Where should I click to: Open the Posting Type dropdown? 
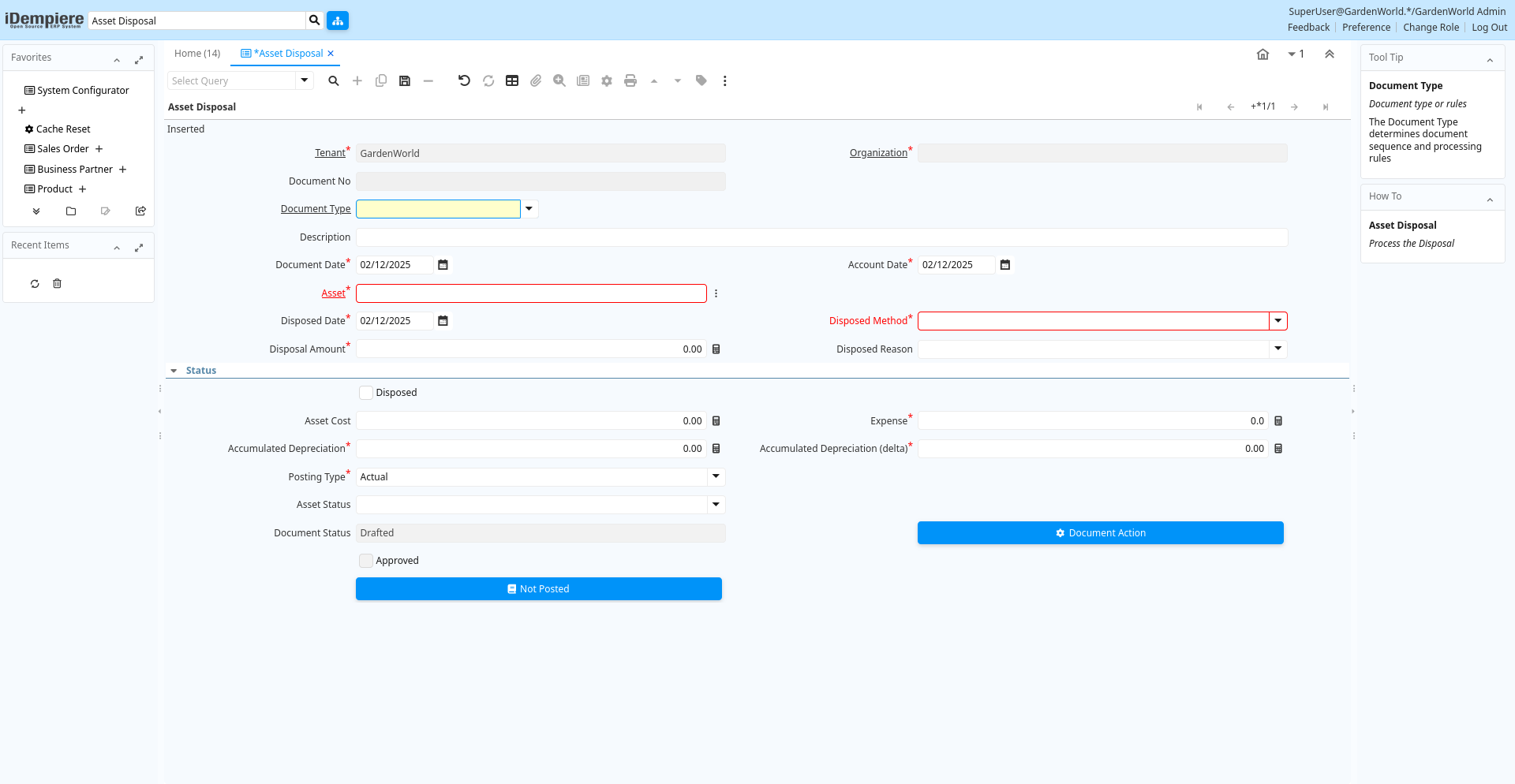pos(716,477)
